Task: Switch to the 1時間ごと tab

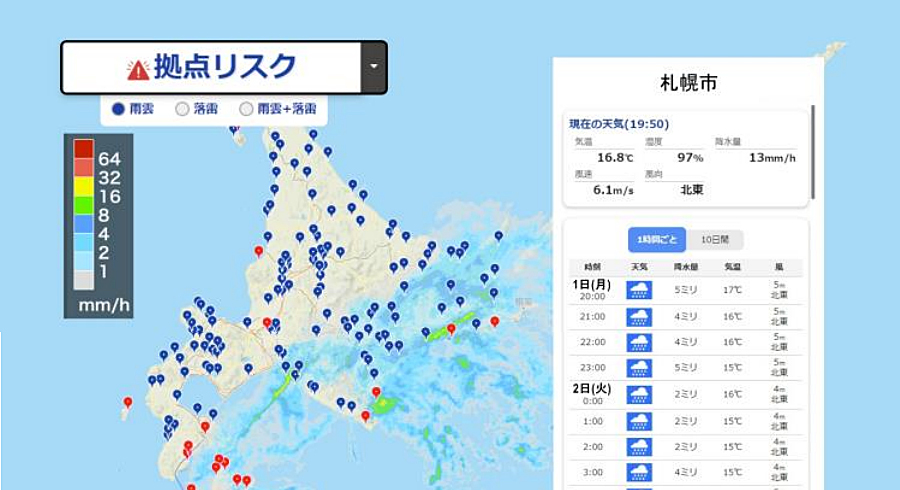Action: 657,239
